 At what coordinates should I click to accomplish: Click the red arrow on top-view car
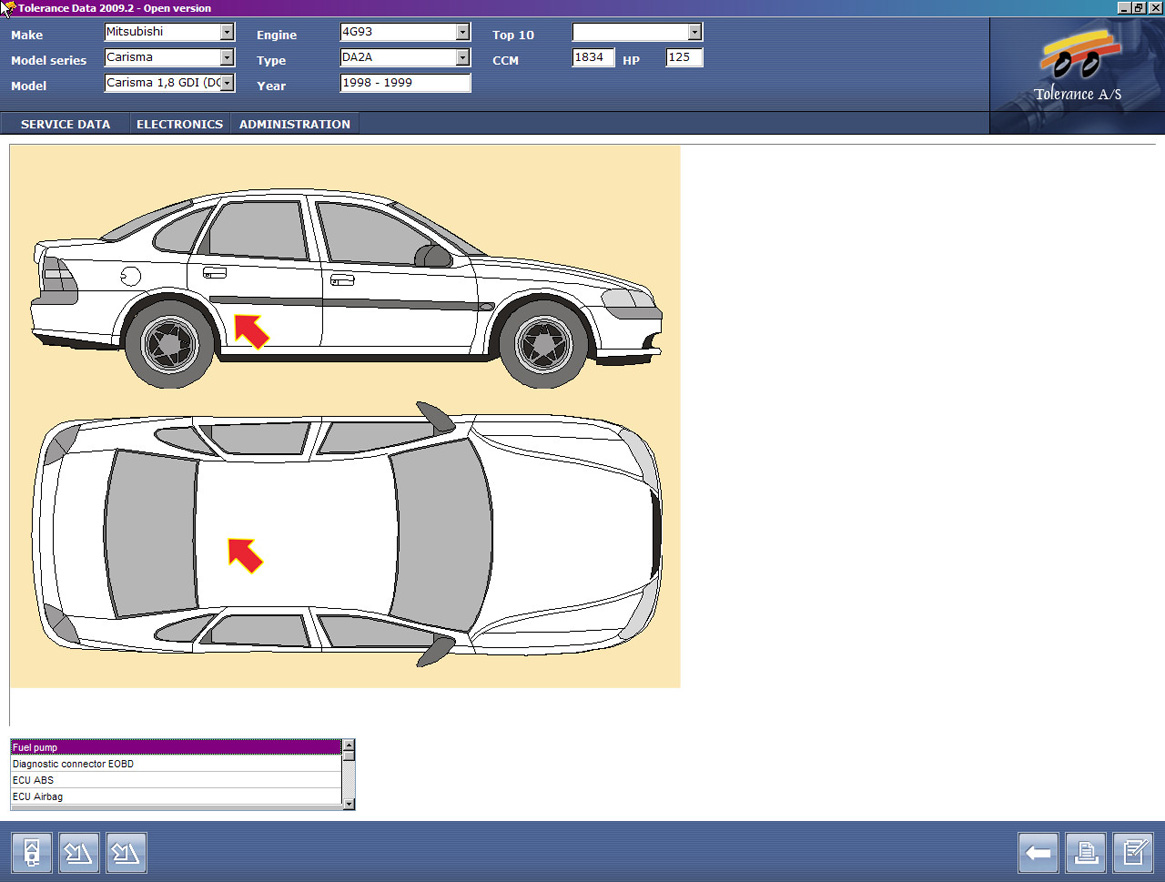[x=245, y=555]
